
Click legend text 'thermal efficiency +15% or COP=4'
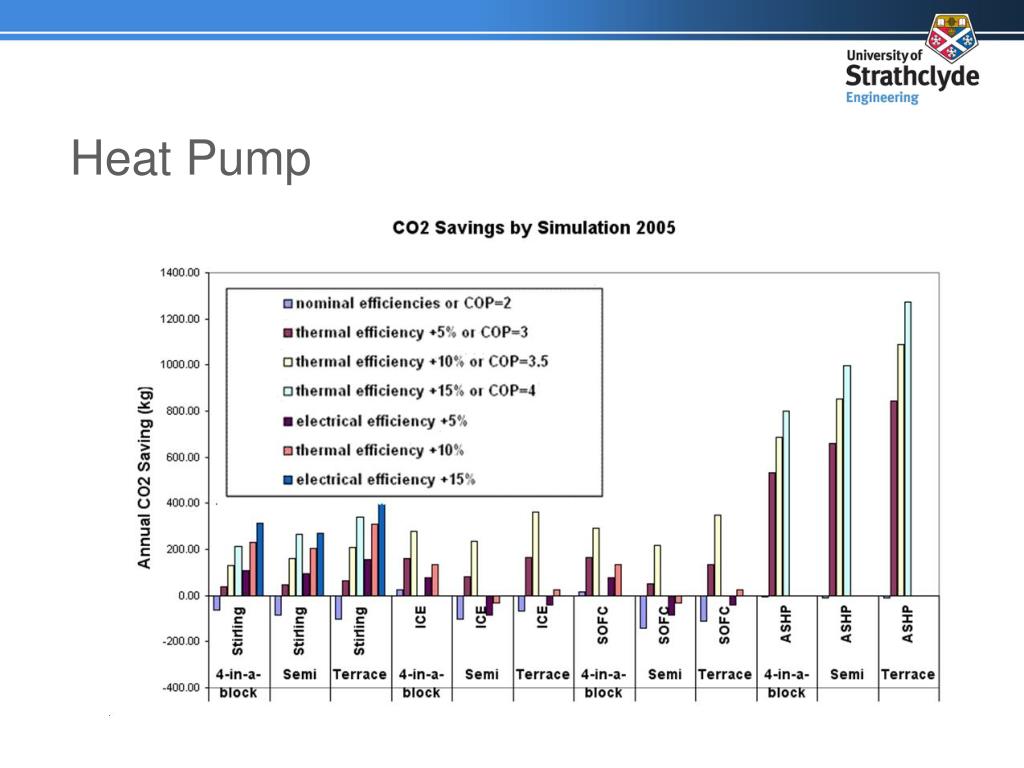pos(415,391)
